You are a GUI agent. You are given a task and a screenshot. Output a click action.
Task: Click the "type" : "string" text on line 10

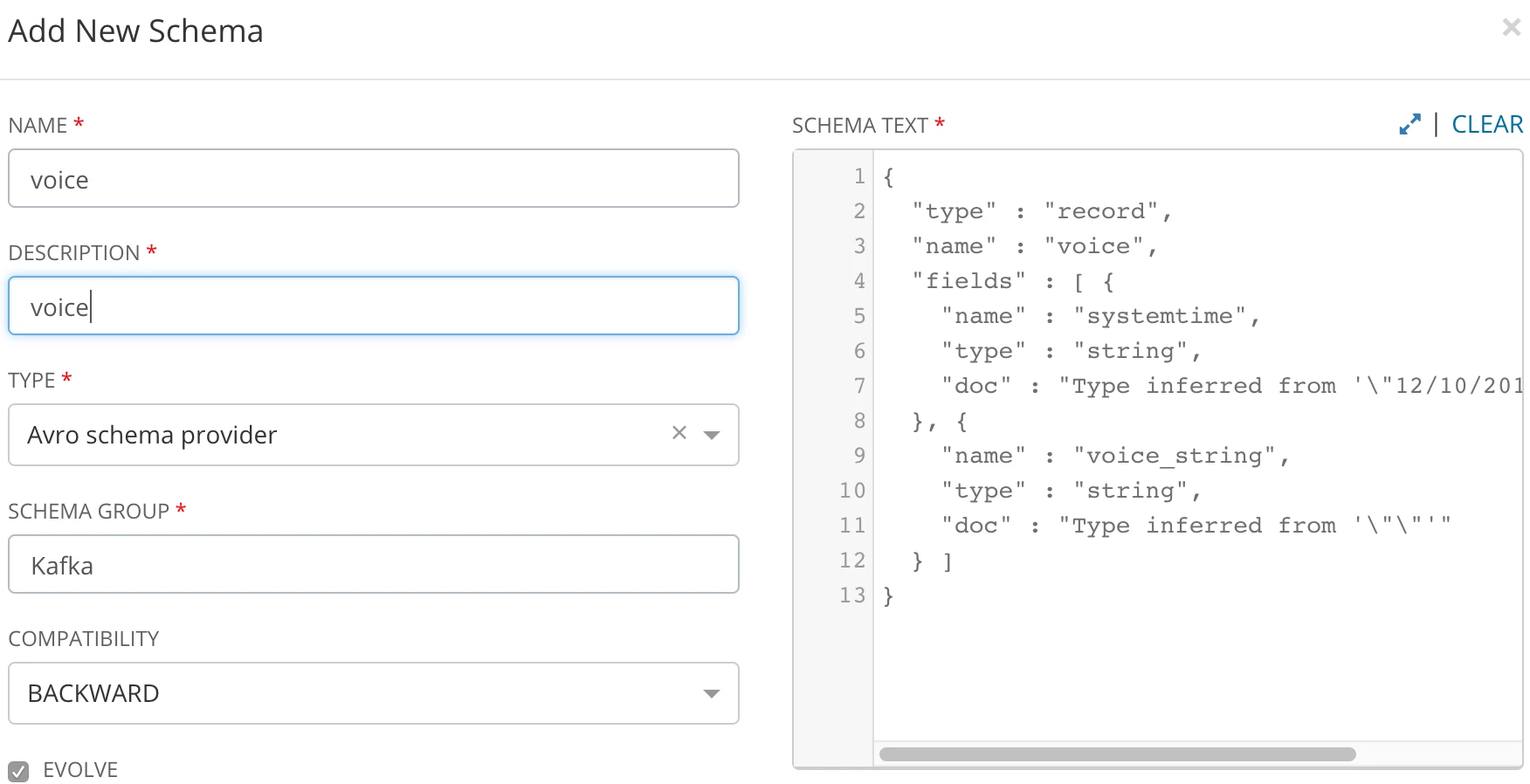[x=1072, y=491]
